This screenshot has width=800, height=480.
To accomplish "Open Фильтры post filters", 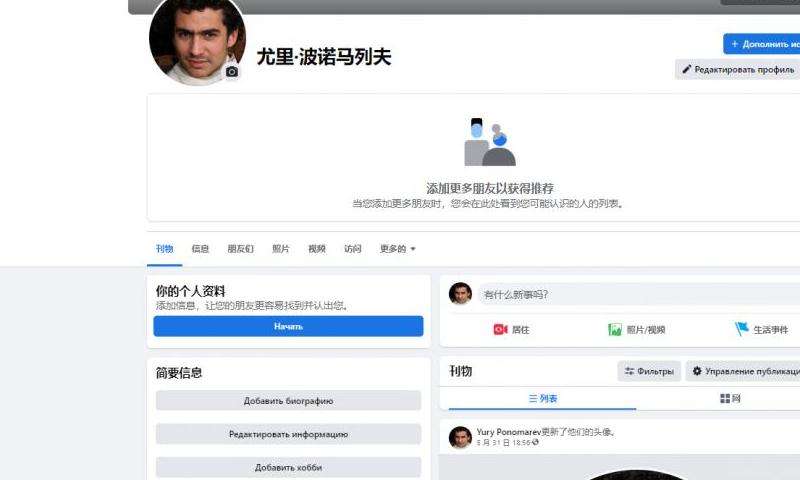I will pos(649,371).
